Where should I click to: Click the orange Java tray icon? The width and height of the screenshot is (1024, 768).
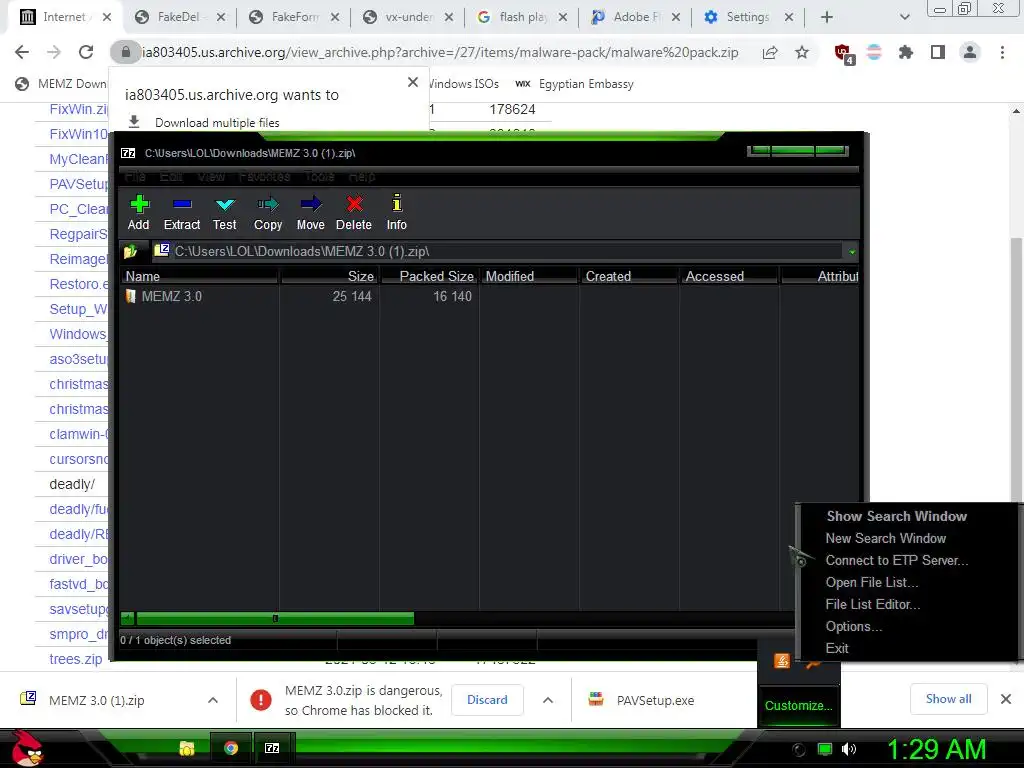click(782, 661)
